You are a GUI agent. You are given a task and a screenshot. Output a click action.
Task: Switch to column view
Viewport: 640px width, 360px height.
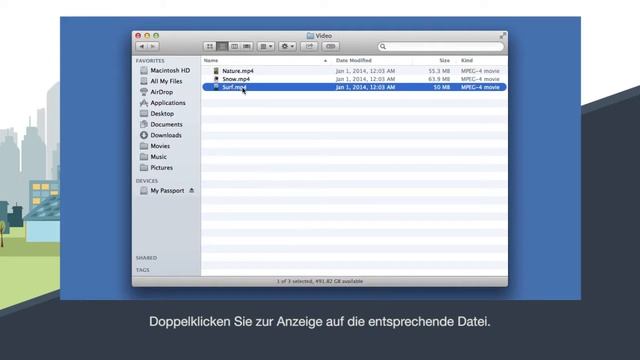[234, 47]
